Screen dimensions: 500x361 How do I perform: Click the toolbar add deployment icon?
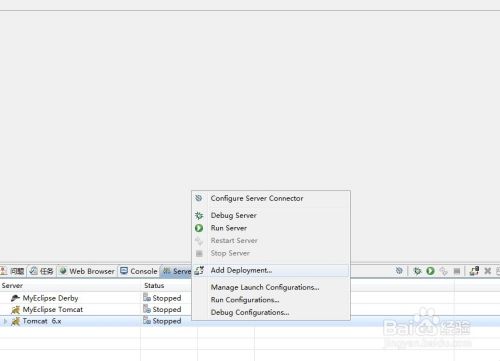(x=474, y=271)
